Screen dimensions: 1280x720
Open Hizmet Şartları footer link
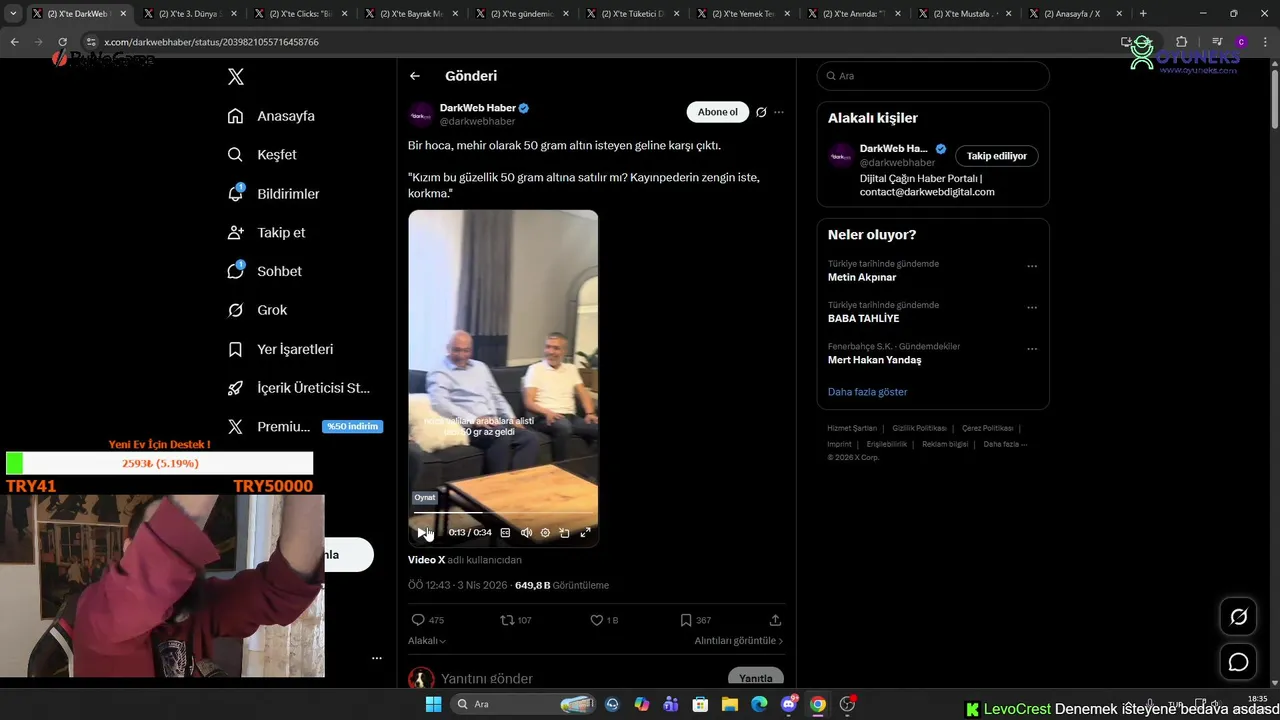tap(852, 428)
